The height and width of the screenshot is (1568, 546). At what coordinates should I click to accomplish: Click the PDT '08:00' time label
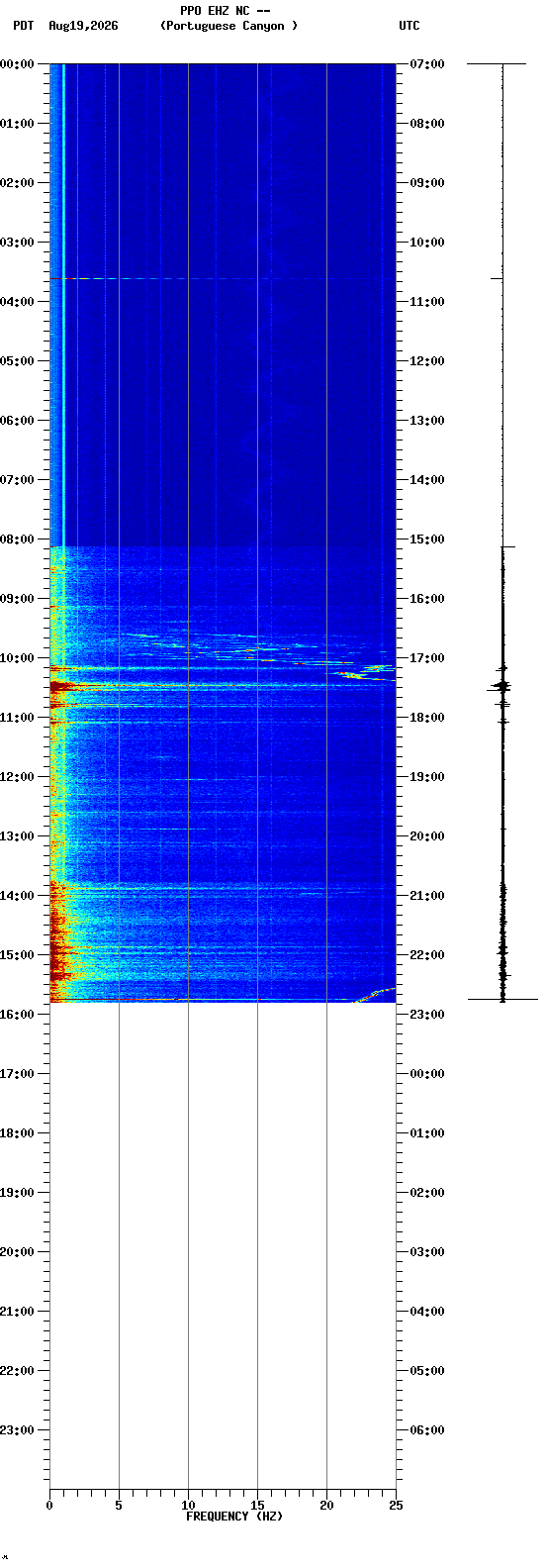17,539
